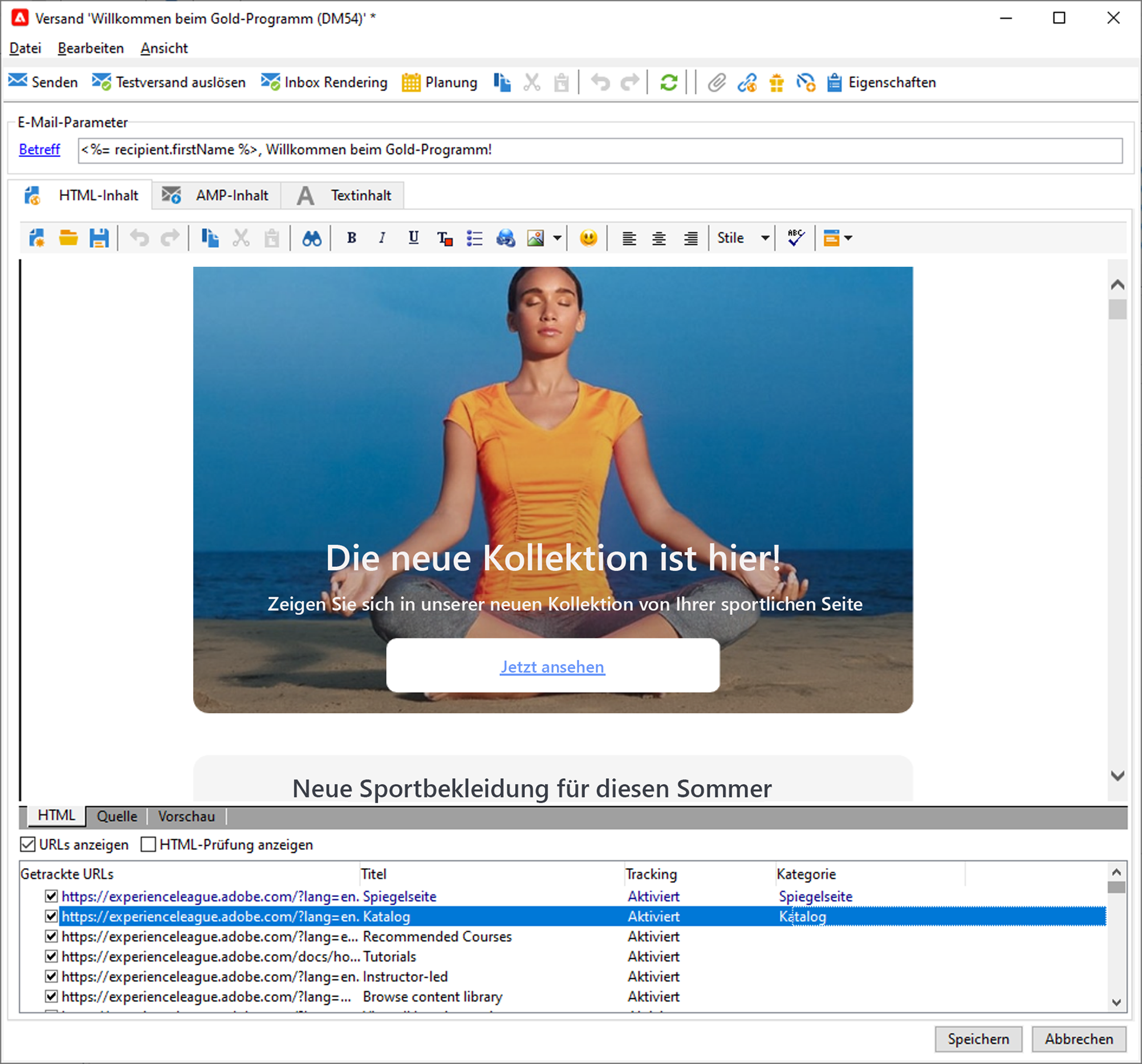Expand the orange layout icon dropdown
This screenshot has width=1142, height=1064.
(x=848, y=238)
